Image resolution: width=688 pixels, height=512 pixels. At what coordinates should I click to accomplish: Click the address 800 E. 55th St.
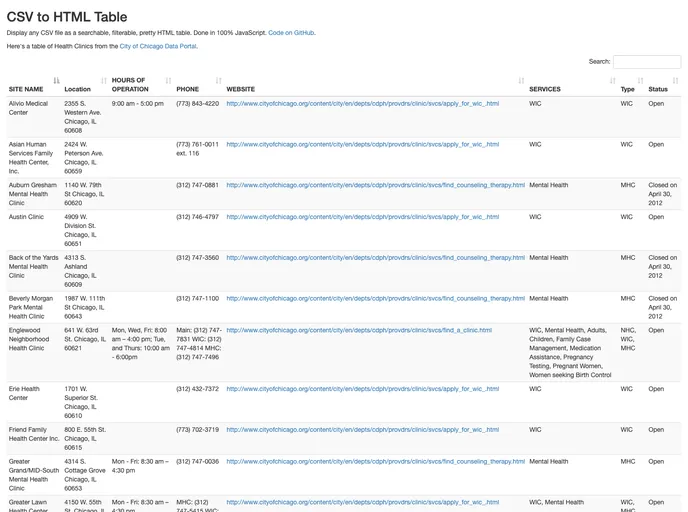[85, 439]
